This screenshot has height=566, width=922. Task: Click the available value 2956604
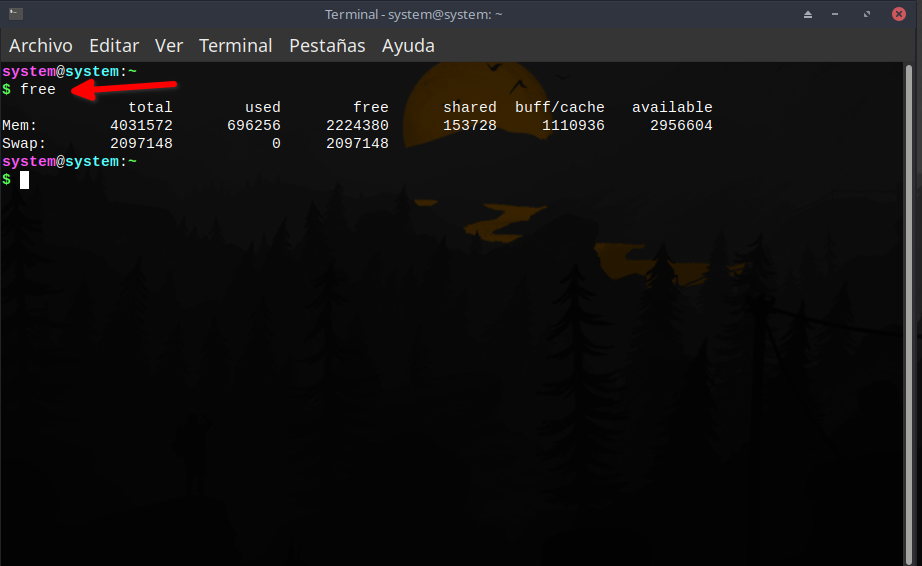point(682,125)
